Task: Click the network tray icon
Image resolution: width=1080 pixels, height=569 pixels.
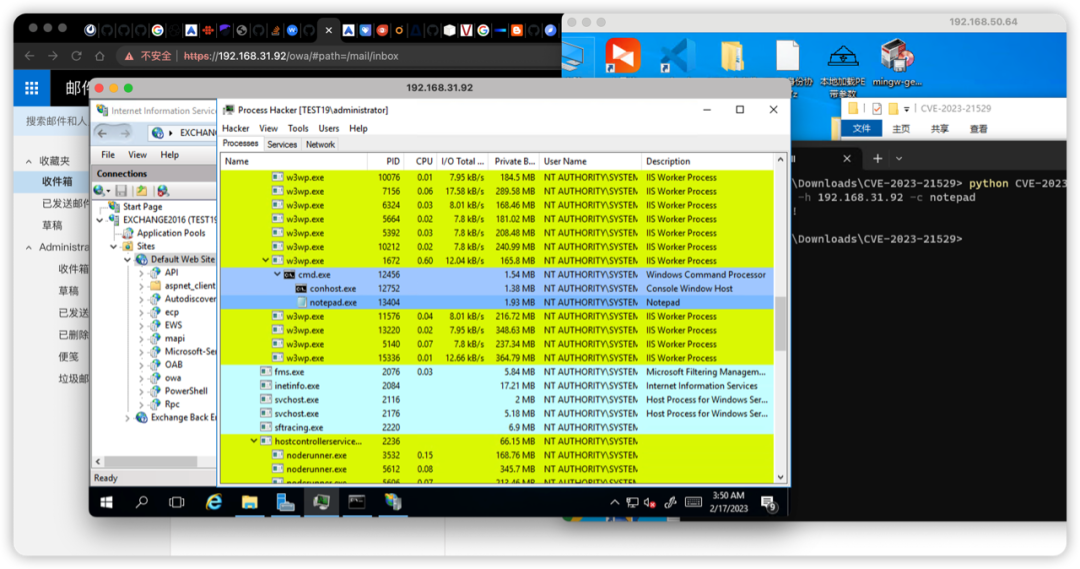Action: [x=632, y=503]
